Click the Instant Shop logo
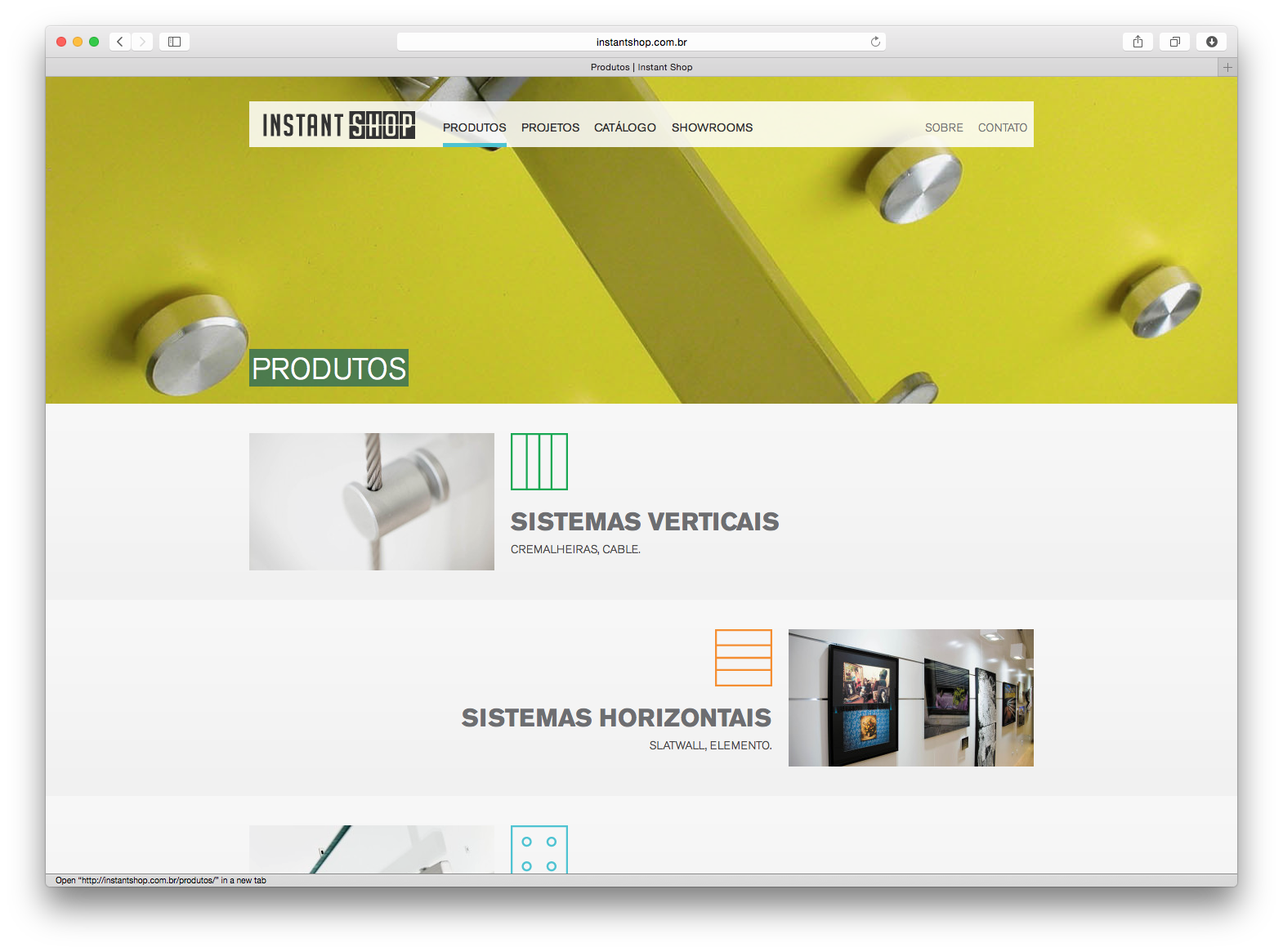Viewport: 1283px width, 952px height. [x=338, y=125]
